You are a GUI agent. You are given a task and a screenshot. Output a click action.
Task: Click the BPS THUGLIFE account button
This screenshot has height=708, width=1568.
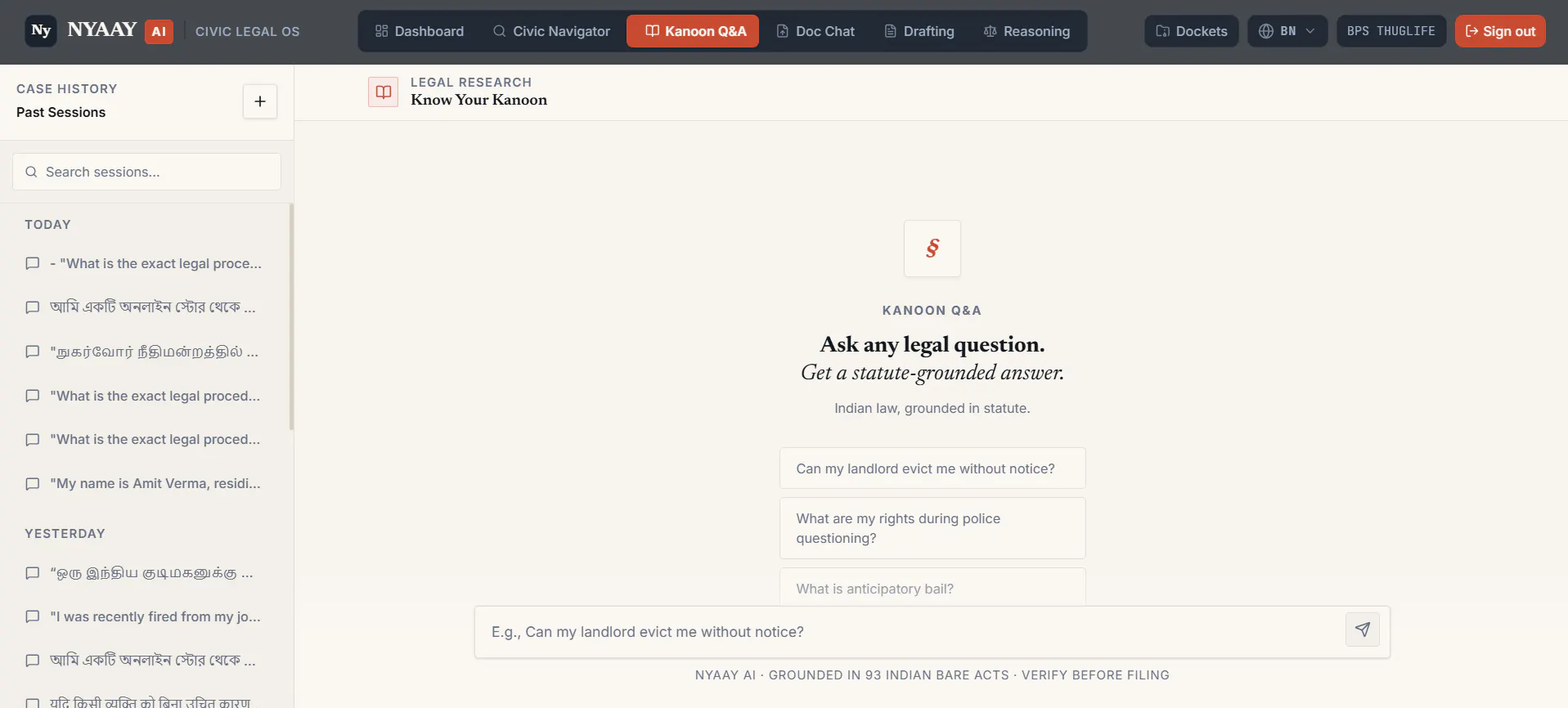point(1391,31)
